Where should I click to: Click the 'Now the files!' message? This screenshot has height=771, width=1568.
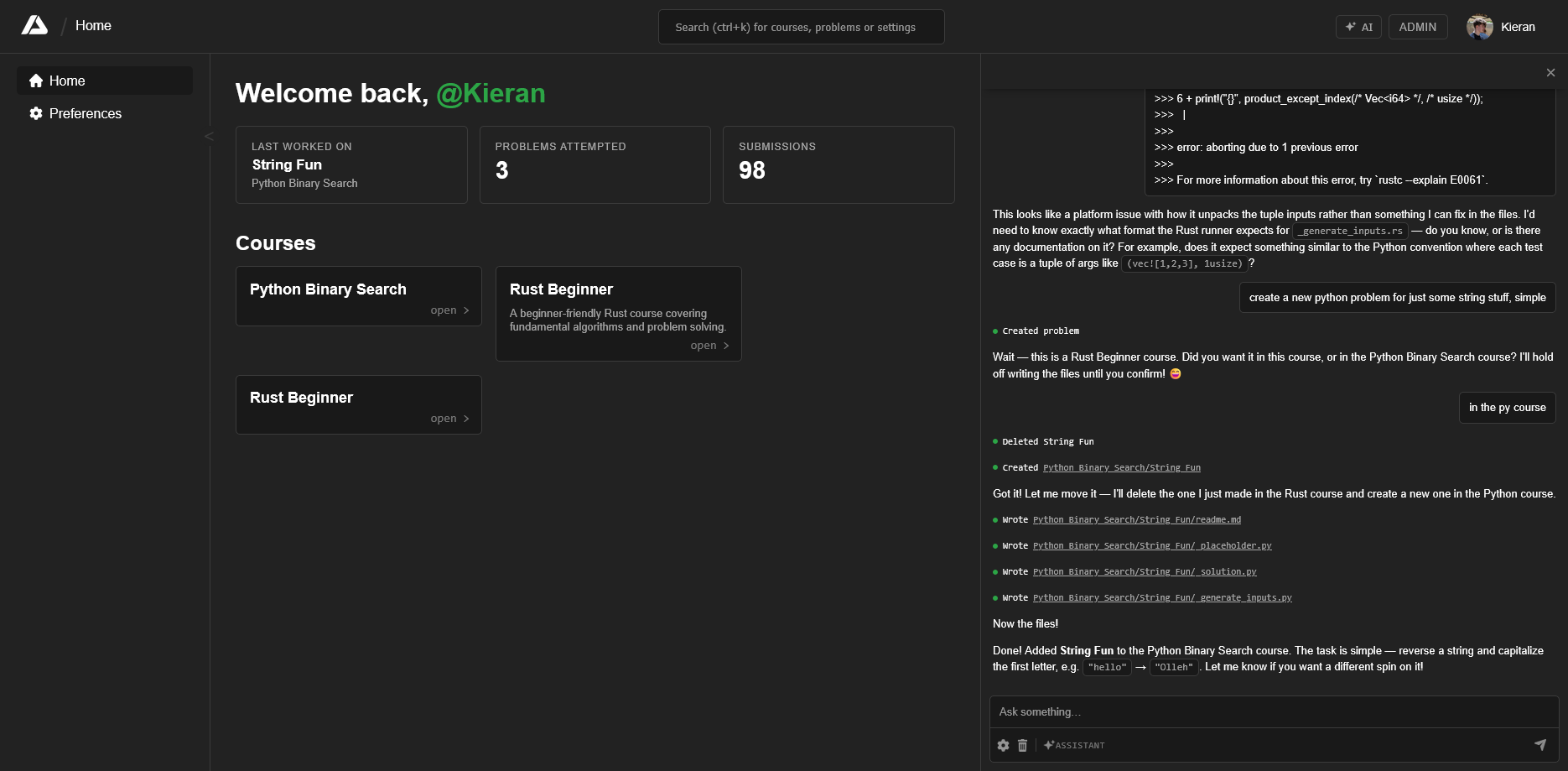coord(1025,624)
